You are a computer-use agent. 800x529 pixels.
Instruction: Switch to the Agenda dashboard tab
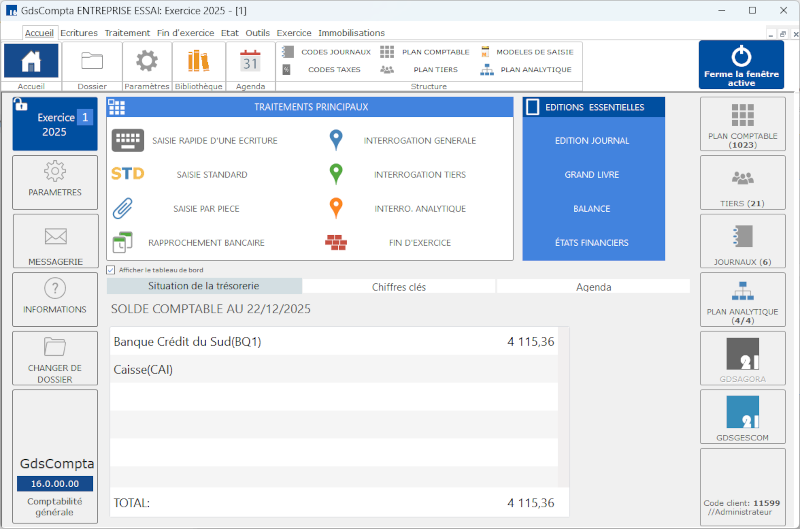click(593, 286)
